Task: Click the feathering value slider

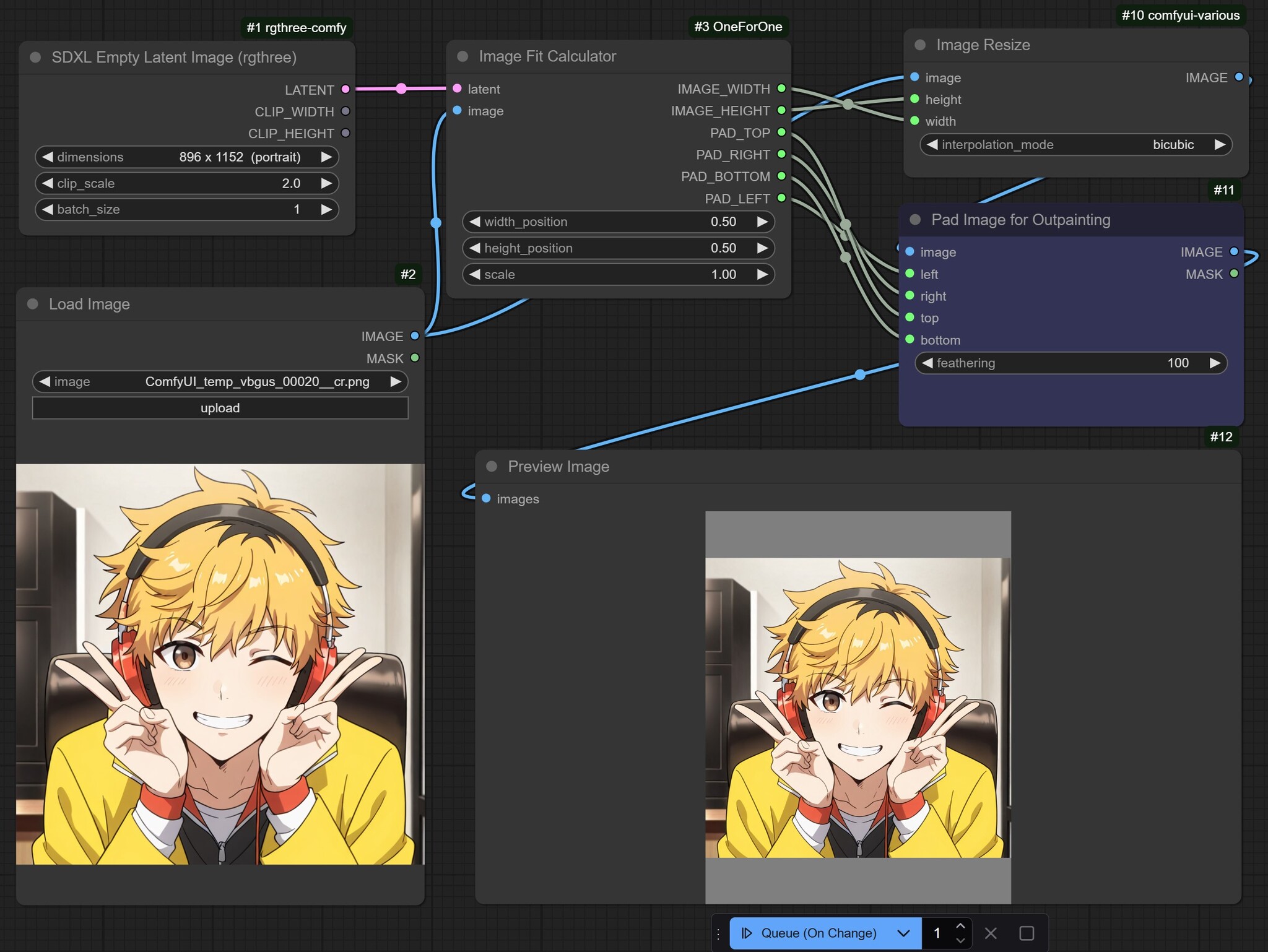Action: point(1070,363)
